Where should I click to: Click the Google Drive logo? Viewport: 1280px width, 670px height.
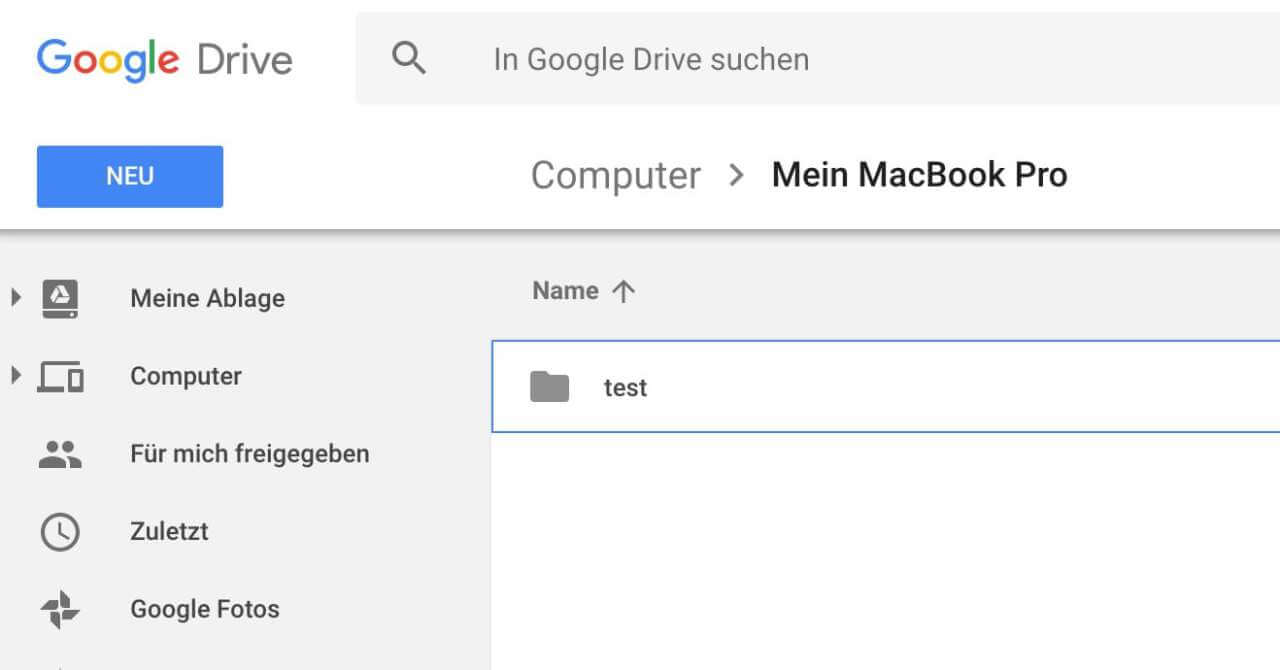pyautogui.click(x=165, y=59)
